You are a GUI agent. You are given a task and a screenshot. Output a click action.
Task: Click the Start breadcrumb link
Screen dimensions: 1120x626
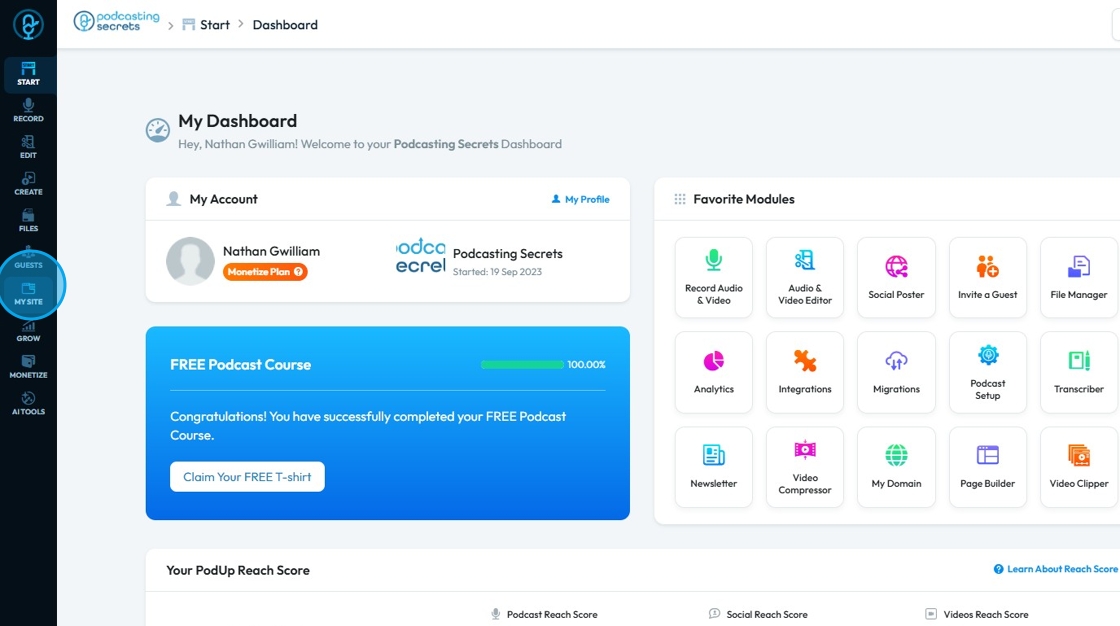click(x=206, y=25)
